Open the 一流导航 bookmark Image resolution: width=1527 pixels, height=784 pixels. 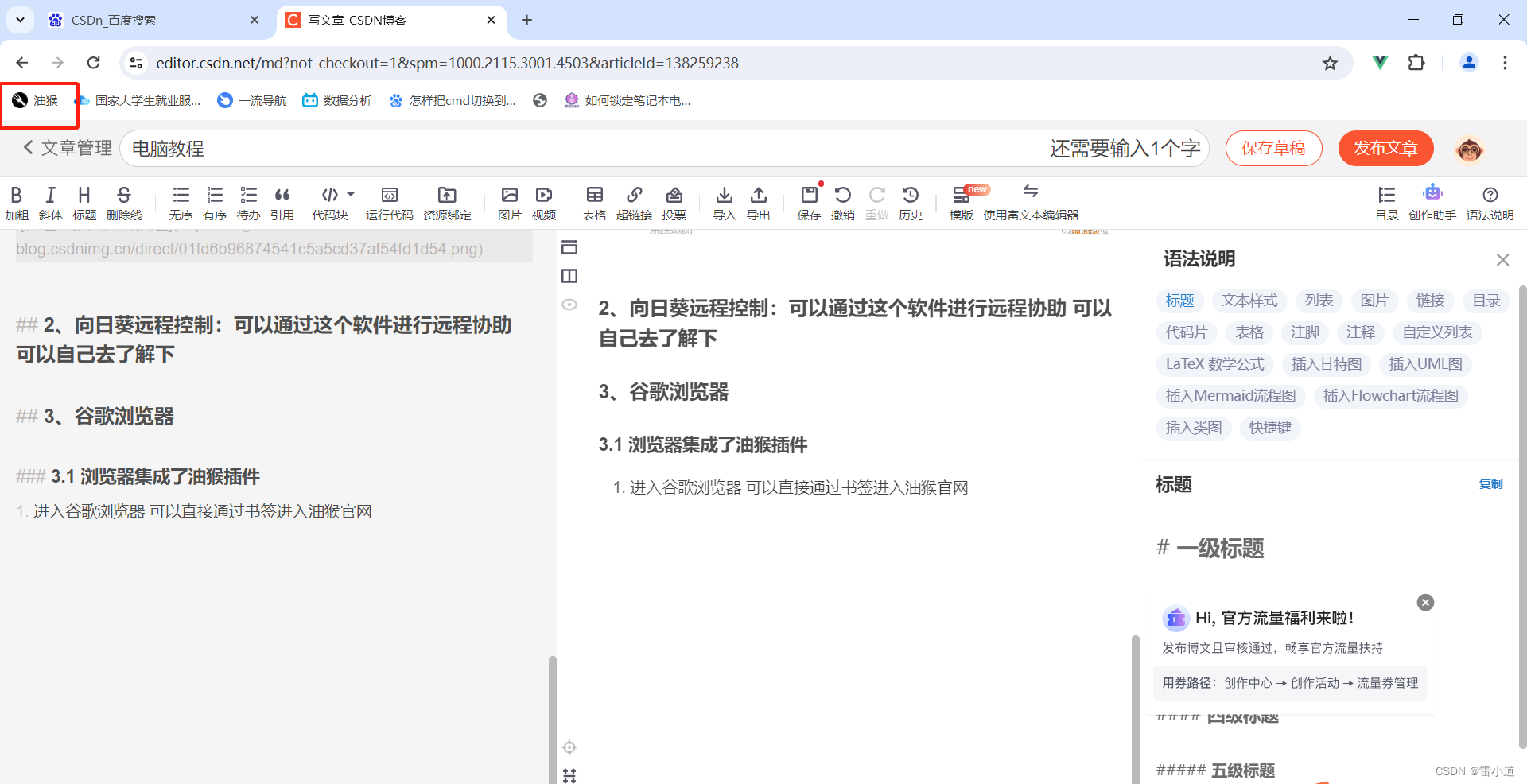point(252,101)
